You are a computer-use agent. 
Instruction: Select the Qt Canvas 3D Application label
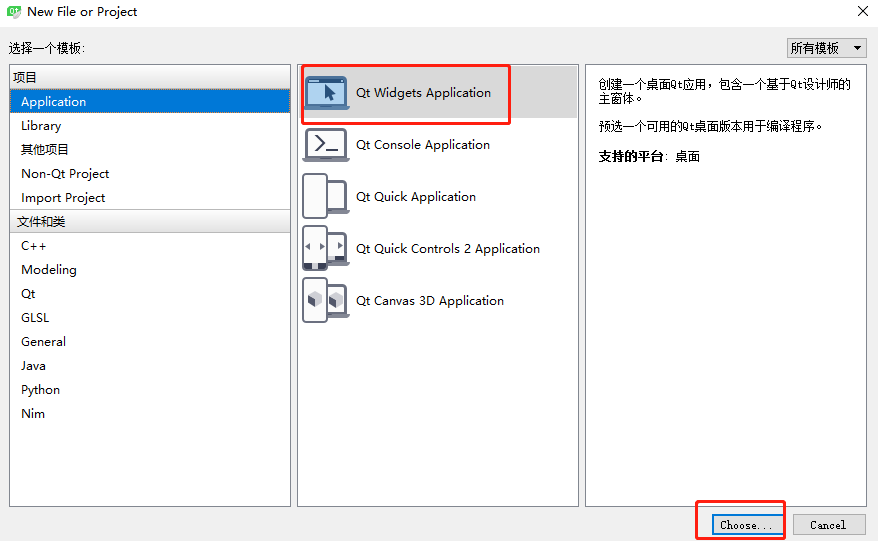(430, 301)
